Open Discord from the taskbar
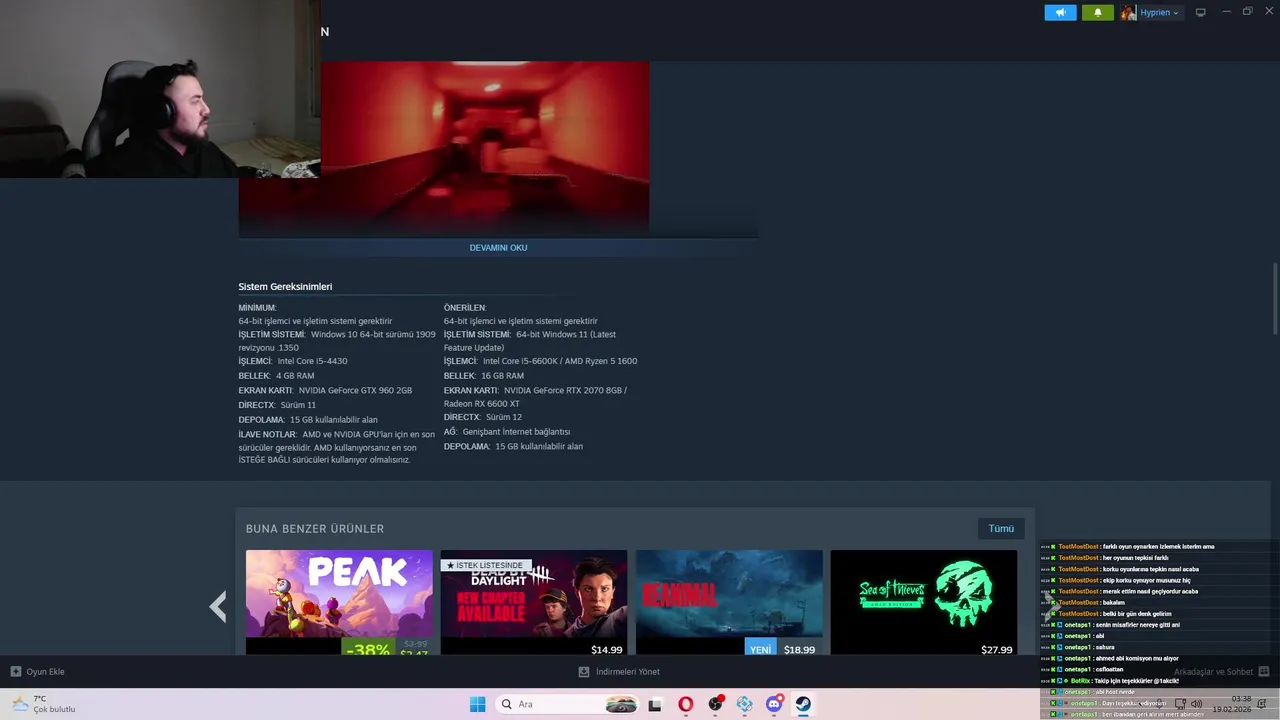This screenshot has width=1280, height=720. coord(774,704)
